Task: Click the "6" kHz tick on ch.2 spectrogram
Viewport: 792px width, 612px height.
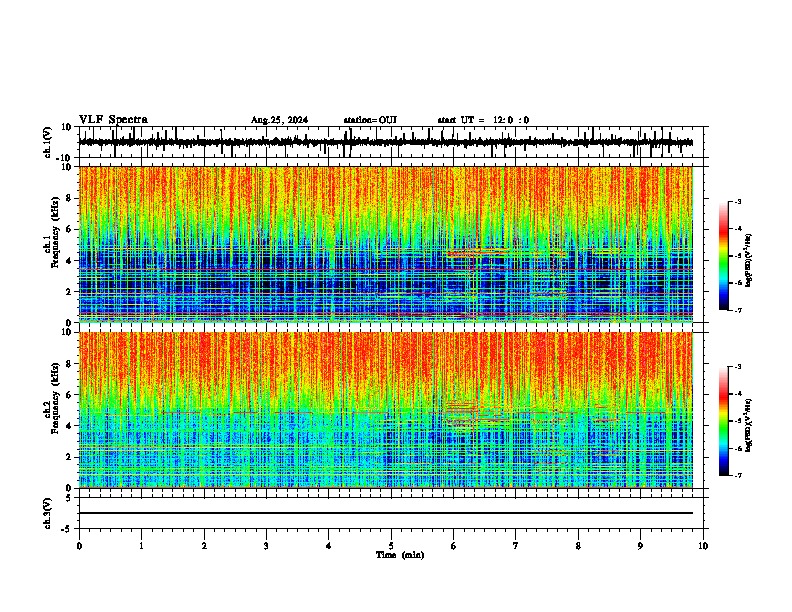Action: coord(70,395)
